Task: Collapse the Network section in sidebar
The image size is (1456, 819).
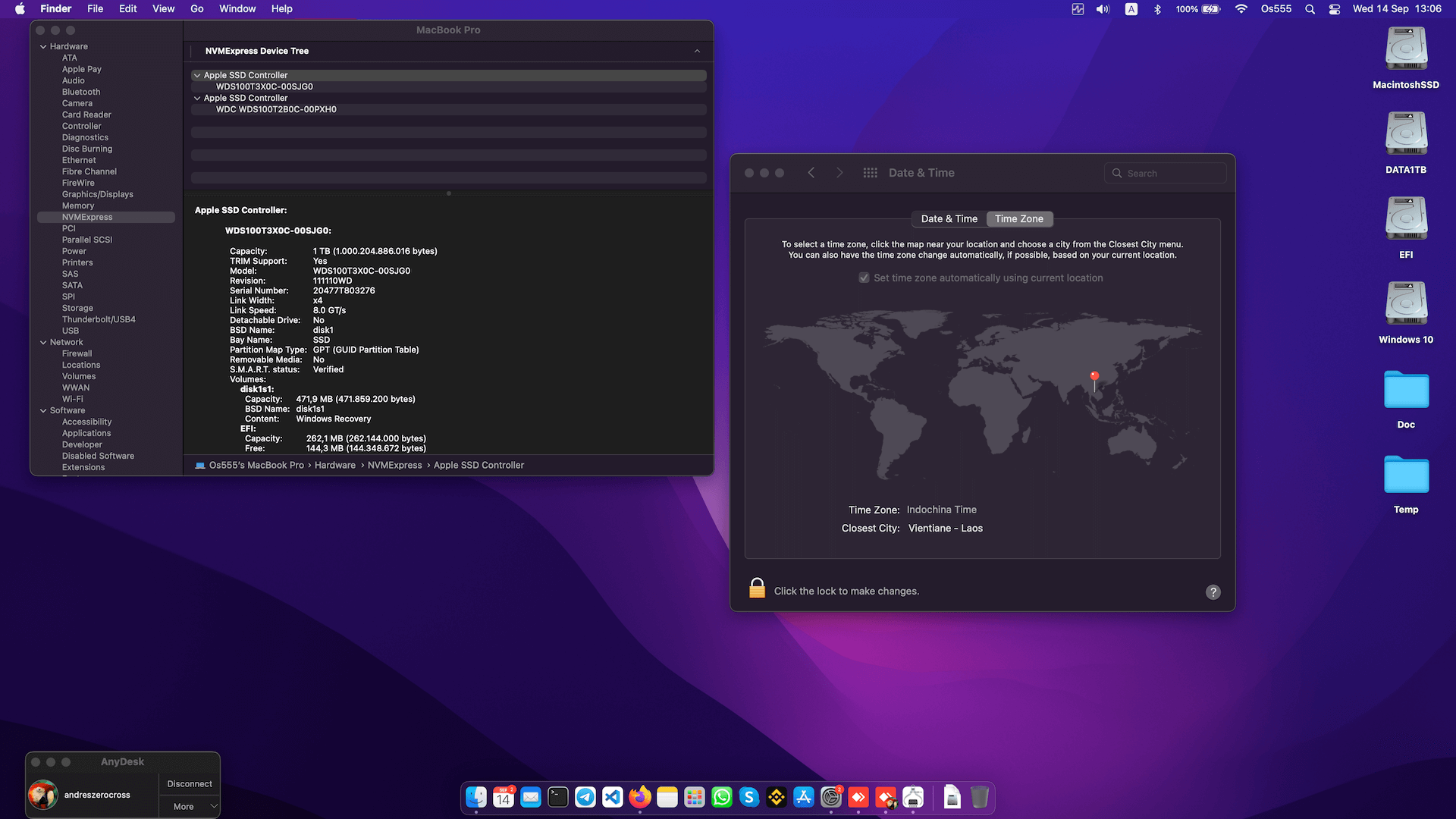Action: [x=43, y=342]
